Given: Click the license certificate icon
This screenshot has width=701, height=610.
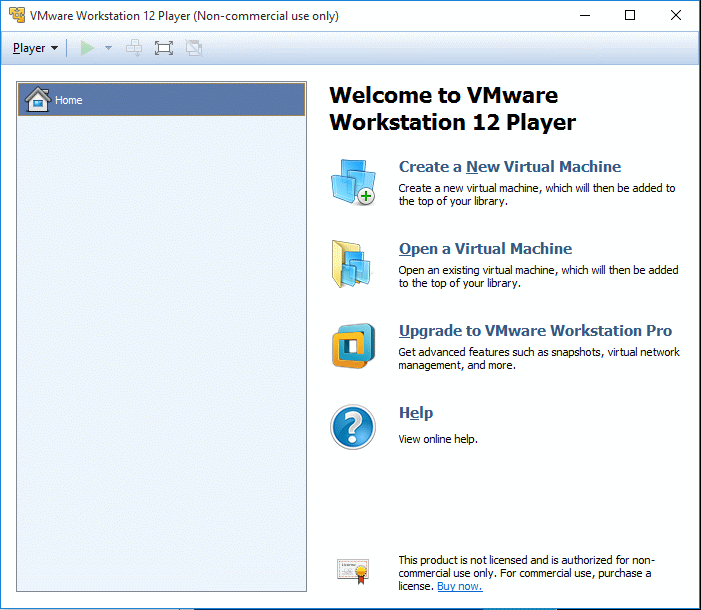Looking at the screenshot, I should pyautogui.click(x=352, y=571).
